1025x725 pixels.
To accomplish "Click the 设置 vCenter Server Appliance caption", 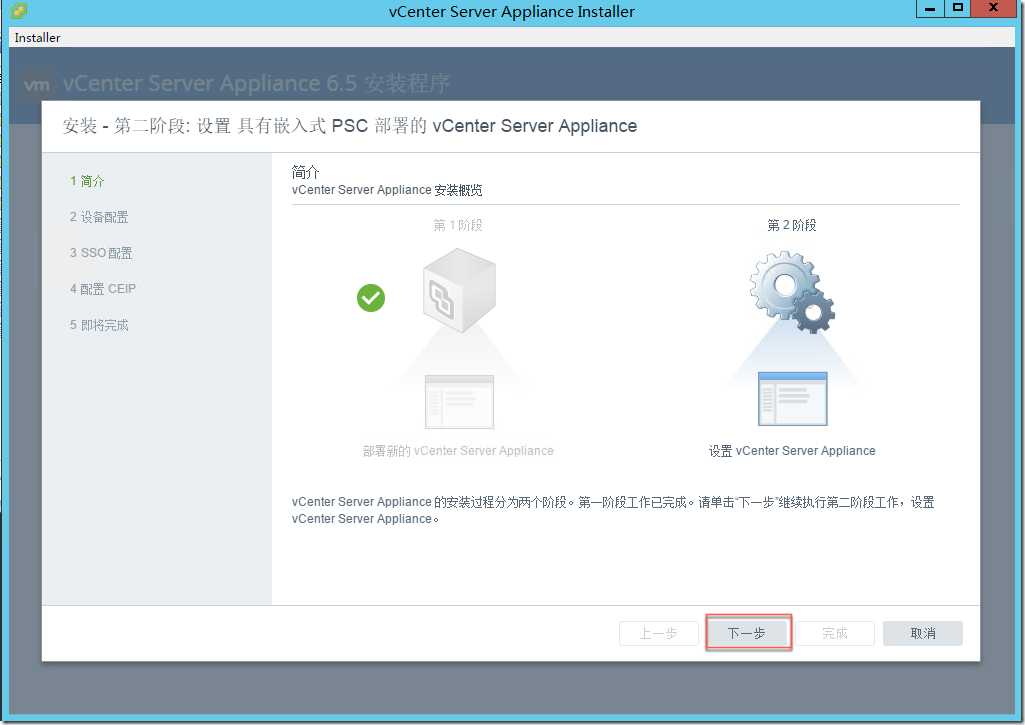I will tap(792, 450).
